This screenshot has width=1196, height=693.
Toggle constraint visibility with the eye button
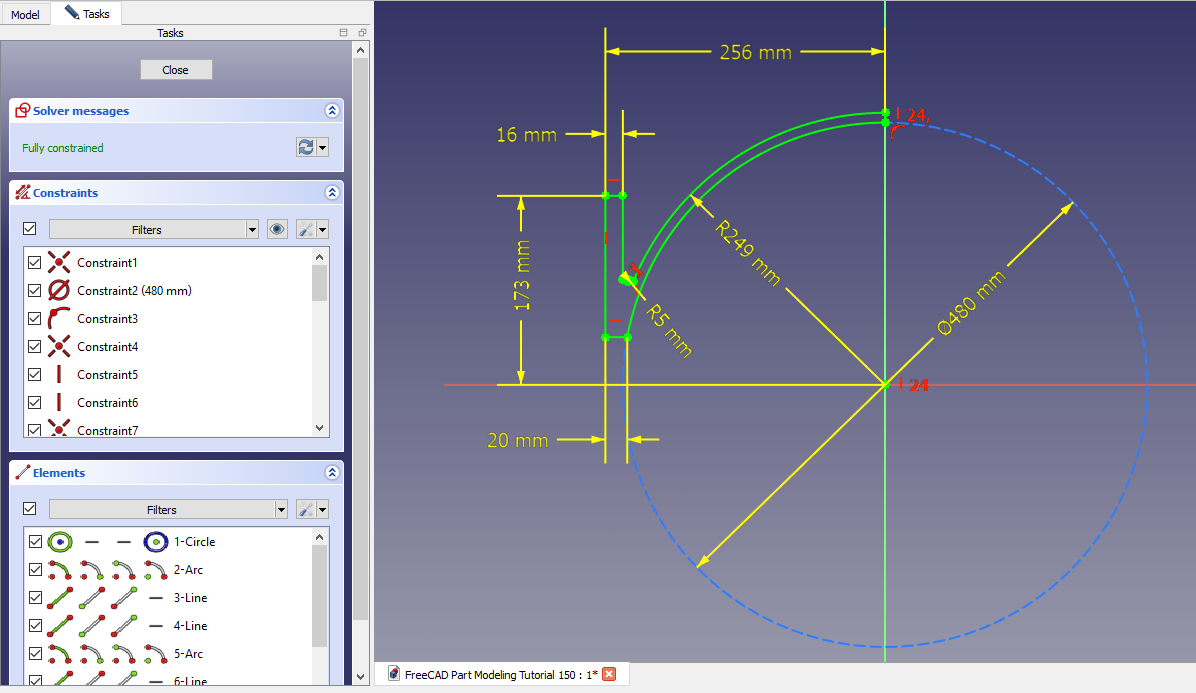[x=278, y=229]
